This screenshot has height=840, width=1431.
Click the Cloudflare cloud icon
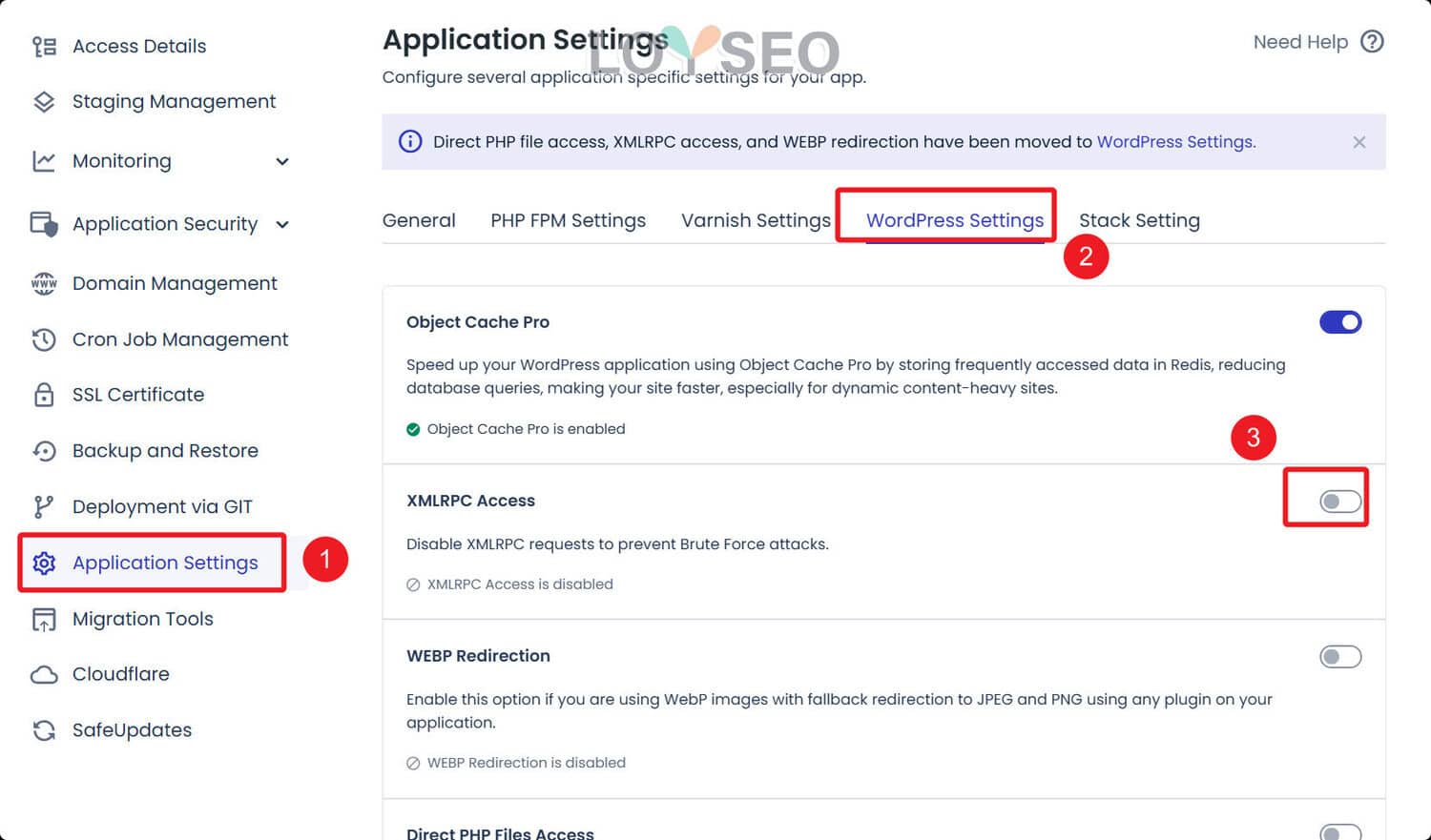pos(44,674)
